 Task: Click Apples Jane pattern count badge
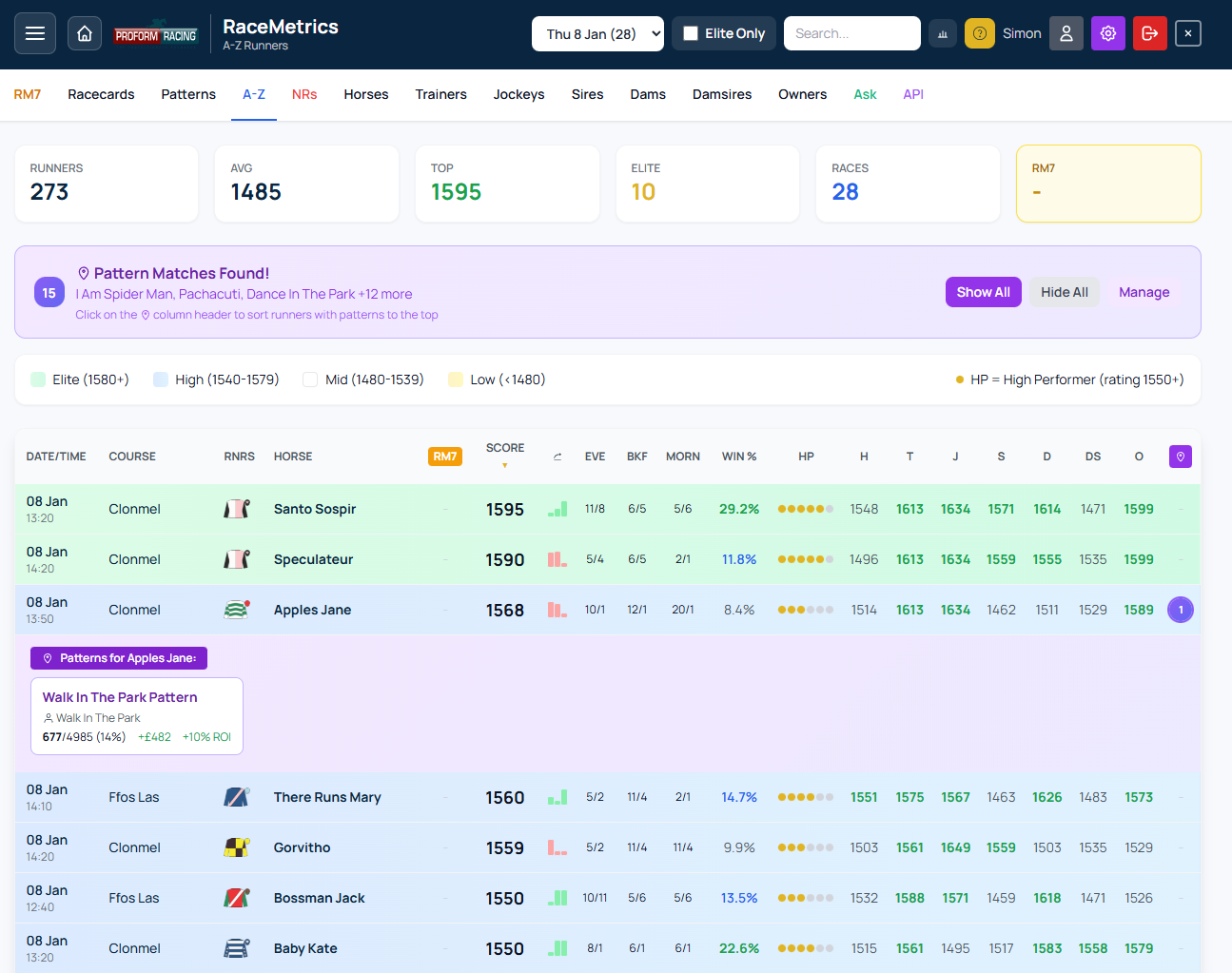pos(1181,610)
